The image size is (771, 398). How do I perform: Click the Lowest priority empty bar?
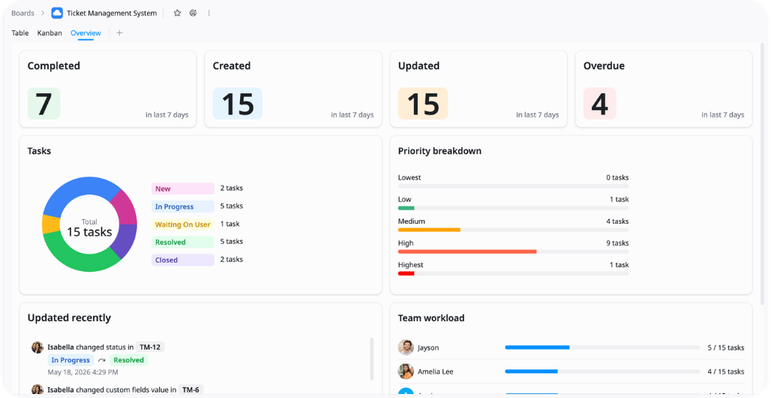click(513, 186)
